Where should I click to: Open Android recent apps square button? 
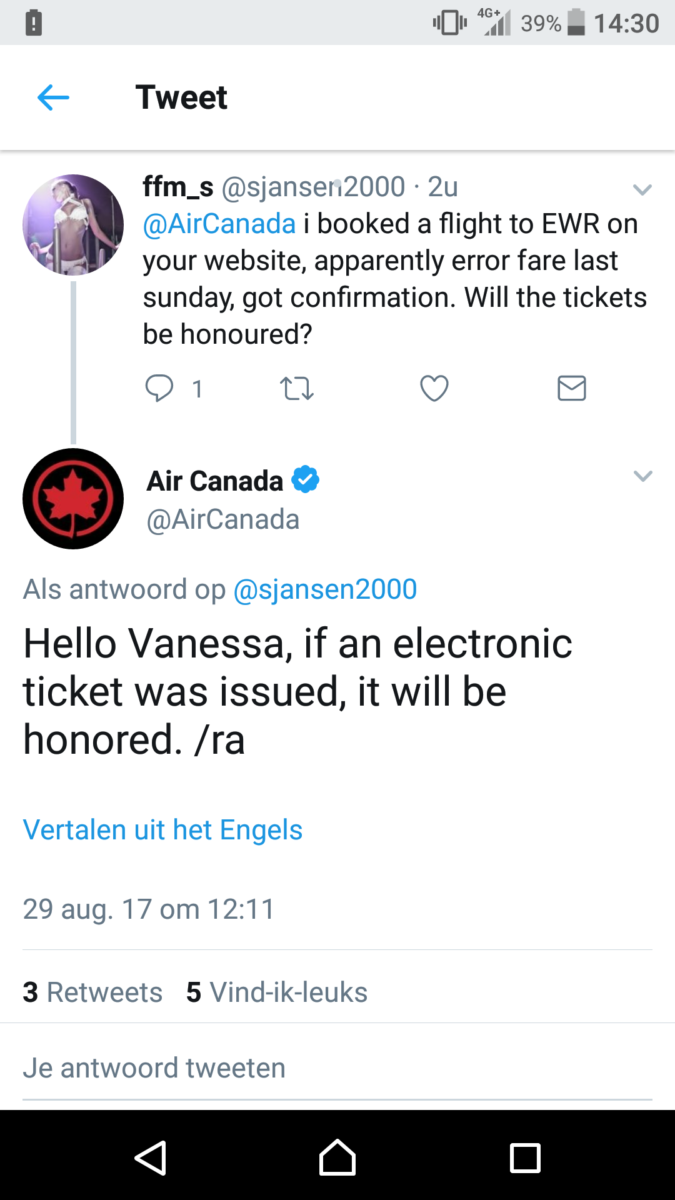click(525, 1158)
